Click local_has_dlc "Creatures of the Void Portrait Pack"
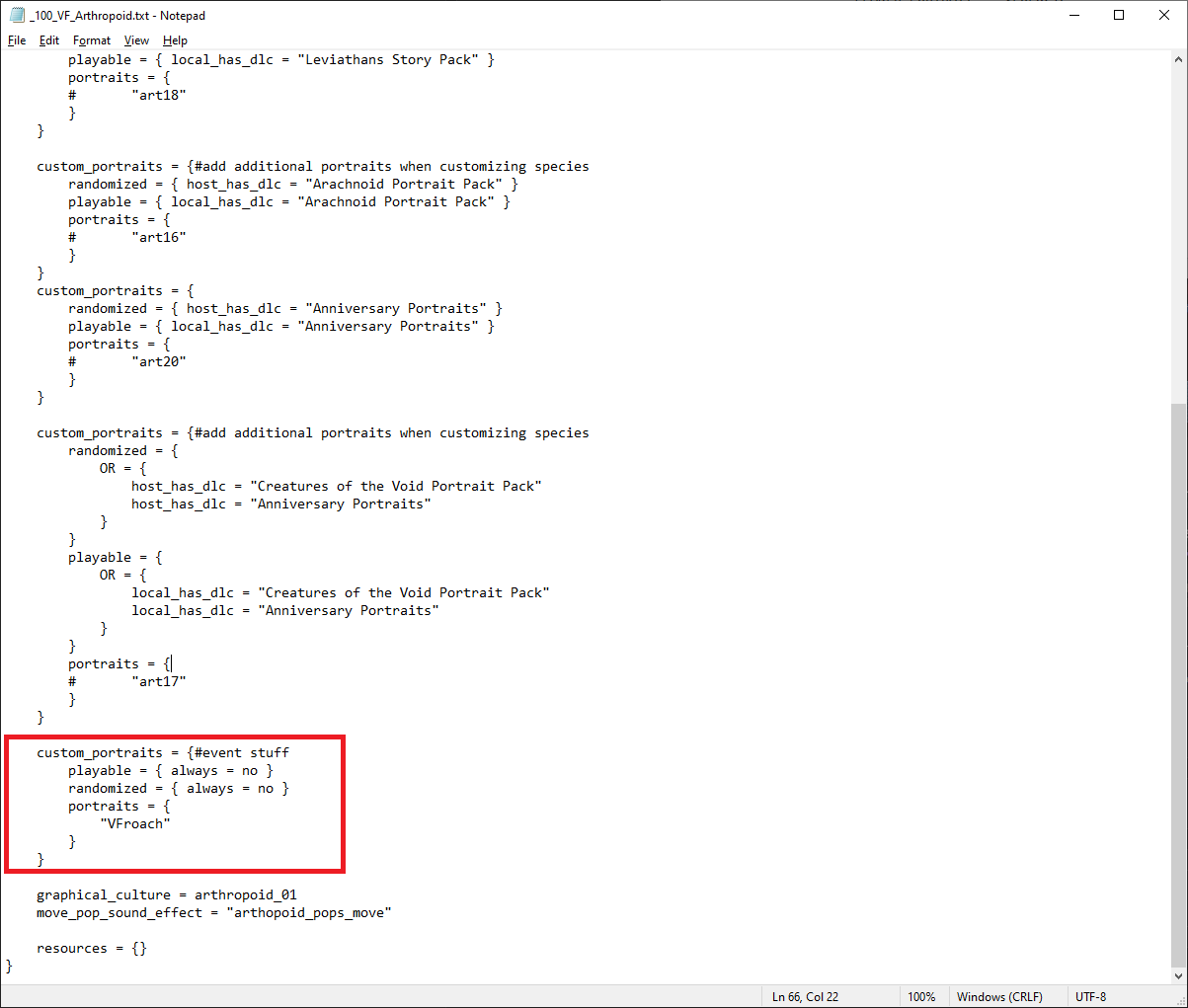The image size is (1188, 1008). (x=341, y=592)
